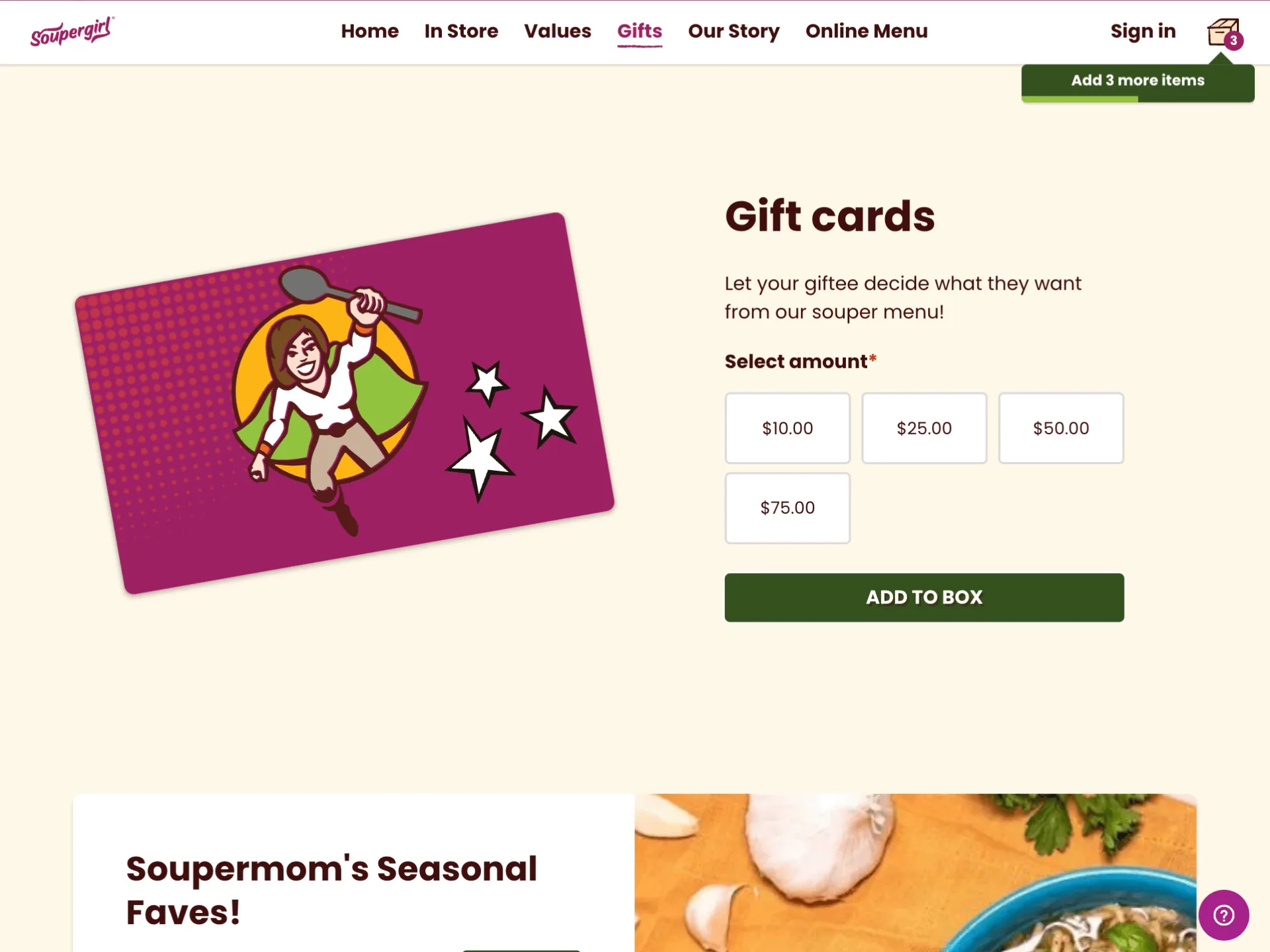This screenshot has width=1270, height=952.
Task: Open the Values page
Action: [x=558, y=31]
